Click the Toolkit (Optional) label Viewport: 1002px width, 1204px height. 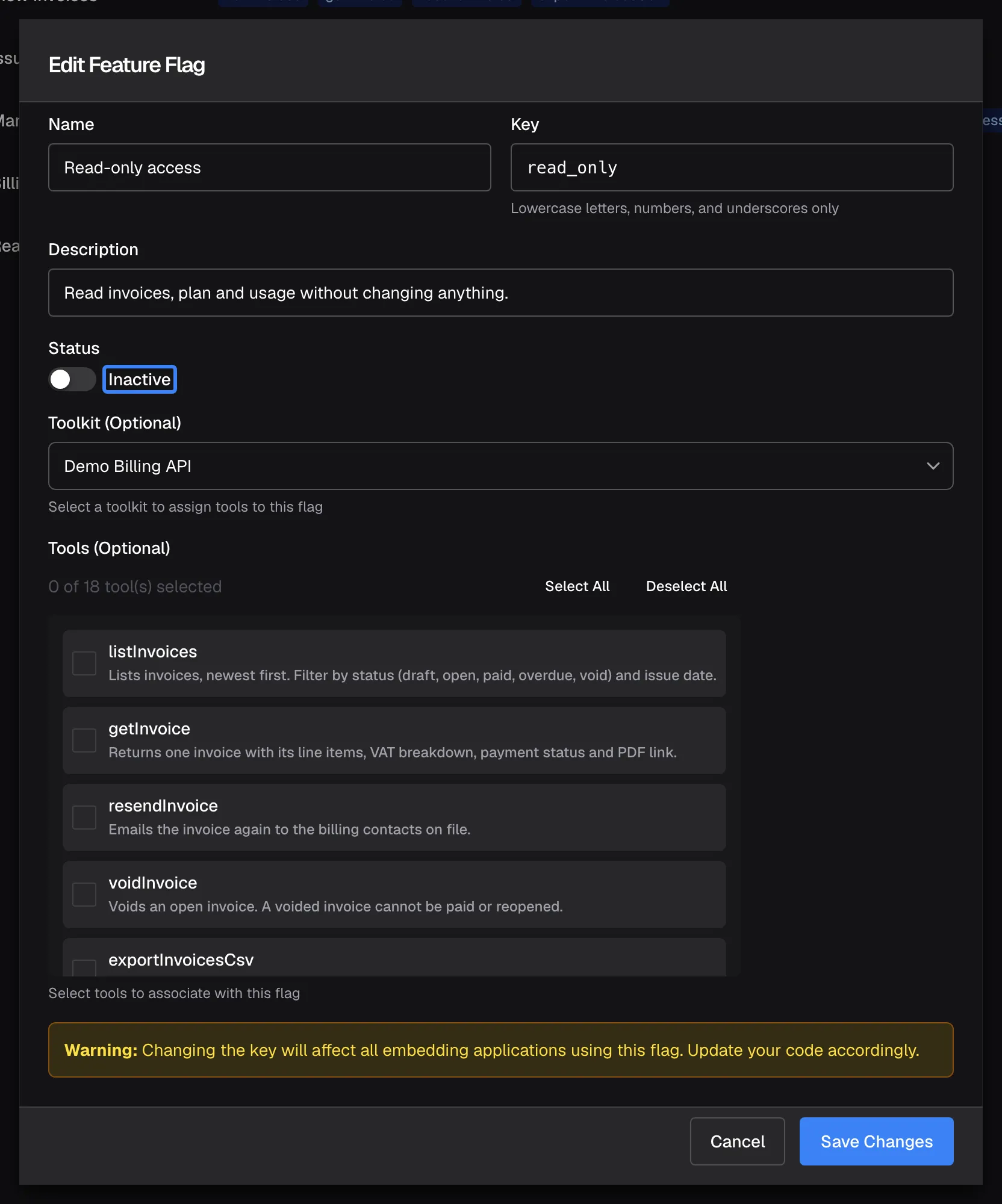(x=114, y=423)
